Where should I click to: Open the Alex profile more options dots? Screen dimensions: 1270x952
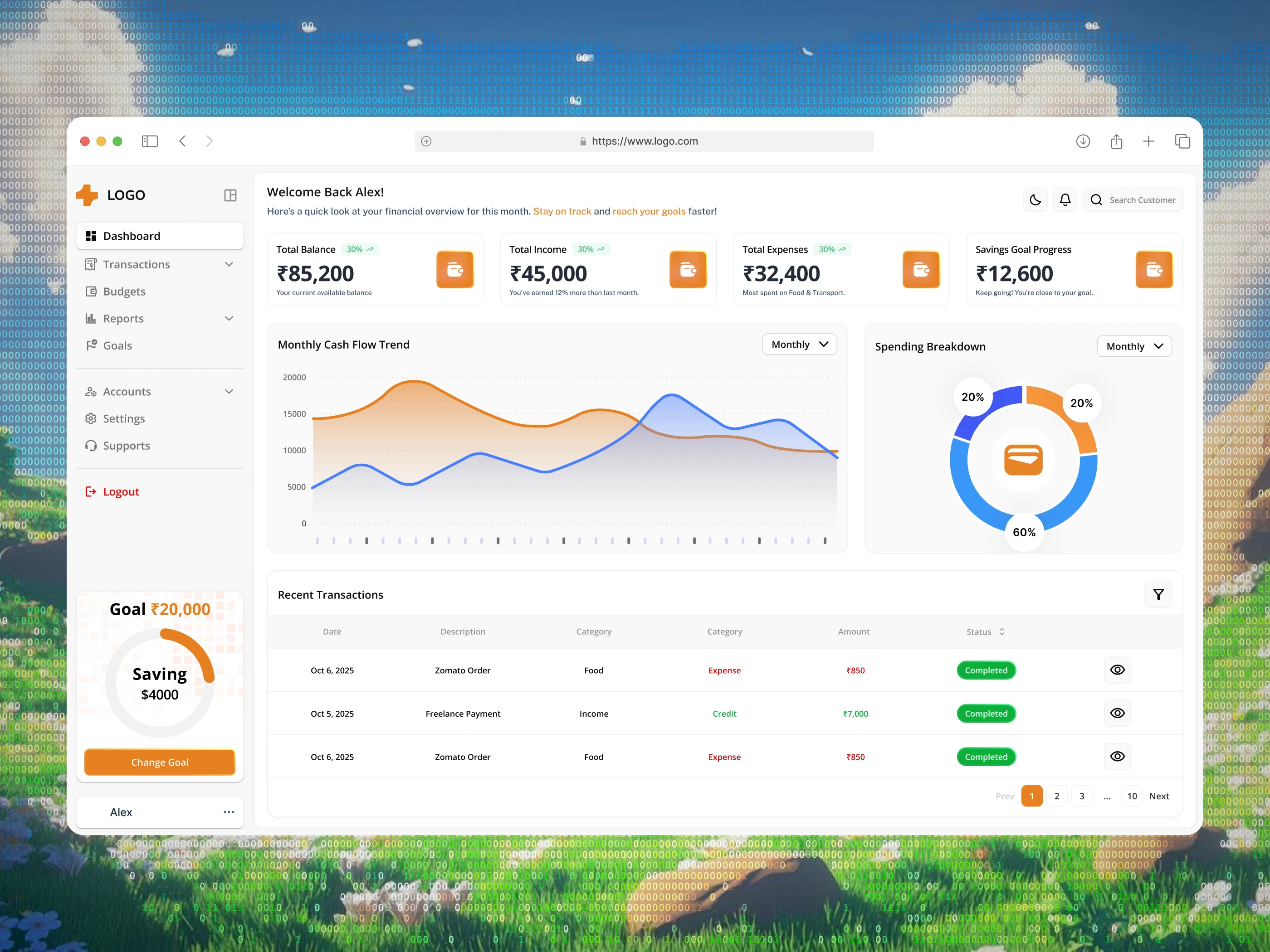[229, 812]
